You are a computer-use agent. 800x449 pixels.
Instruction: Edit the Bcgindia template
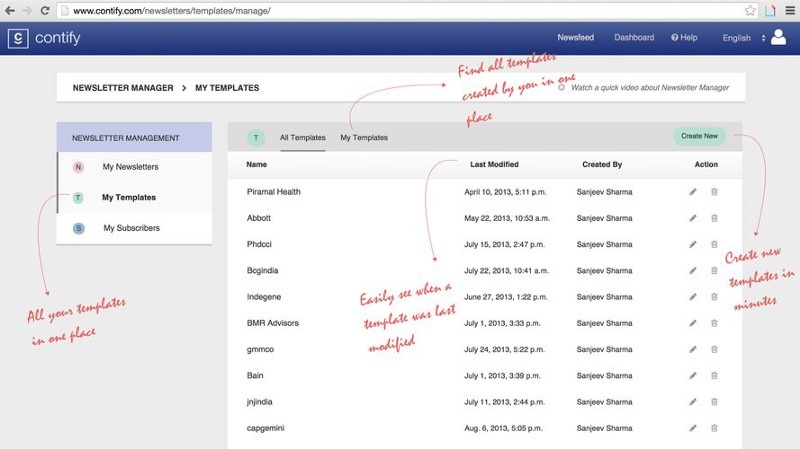692,270
